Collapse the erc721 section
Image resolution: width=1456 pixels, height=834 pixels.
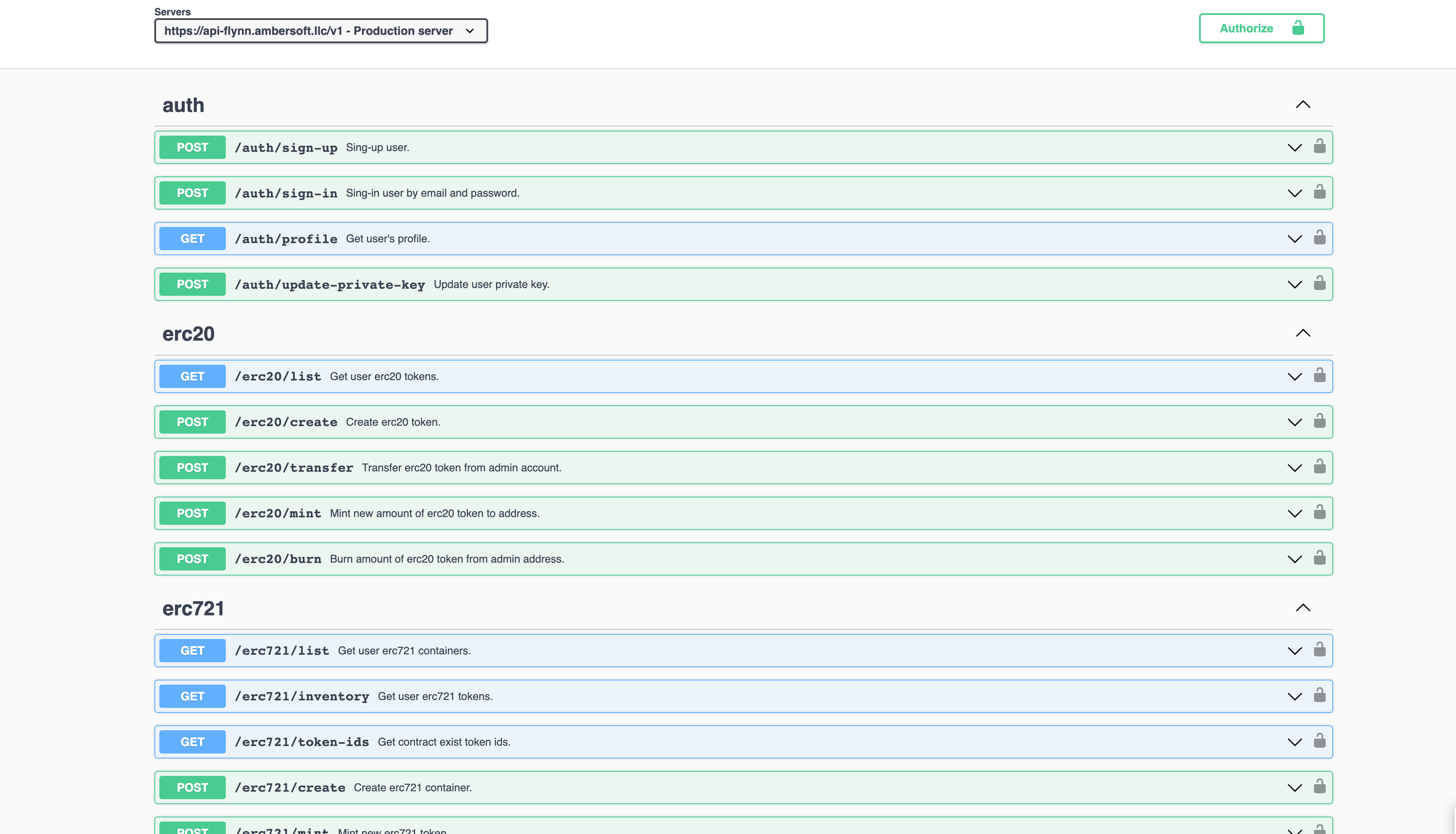point(1302,608)
